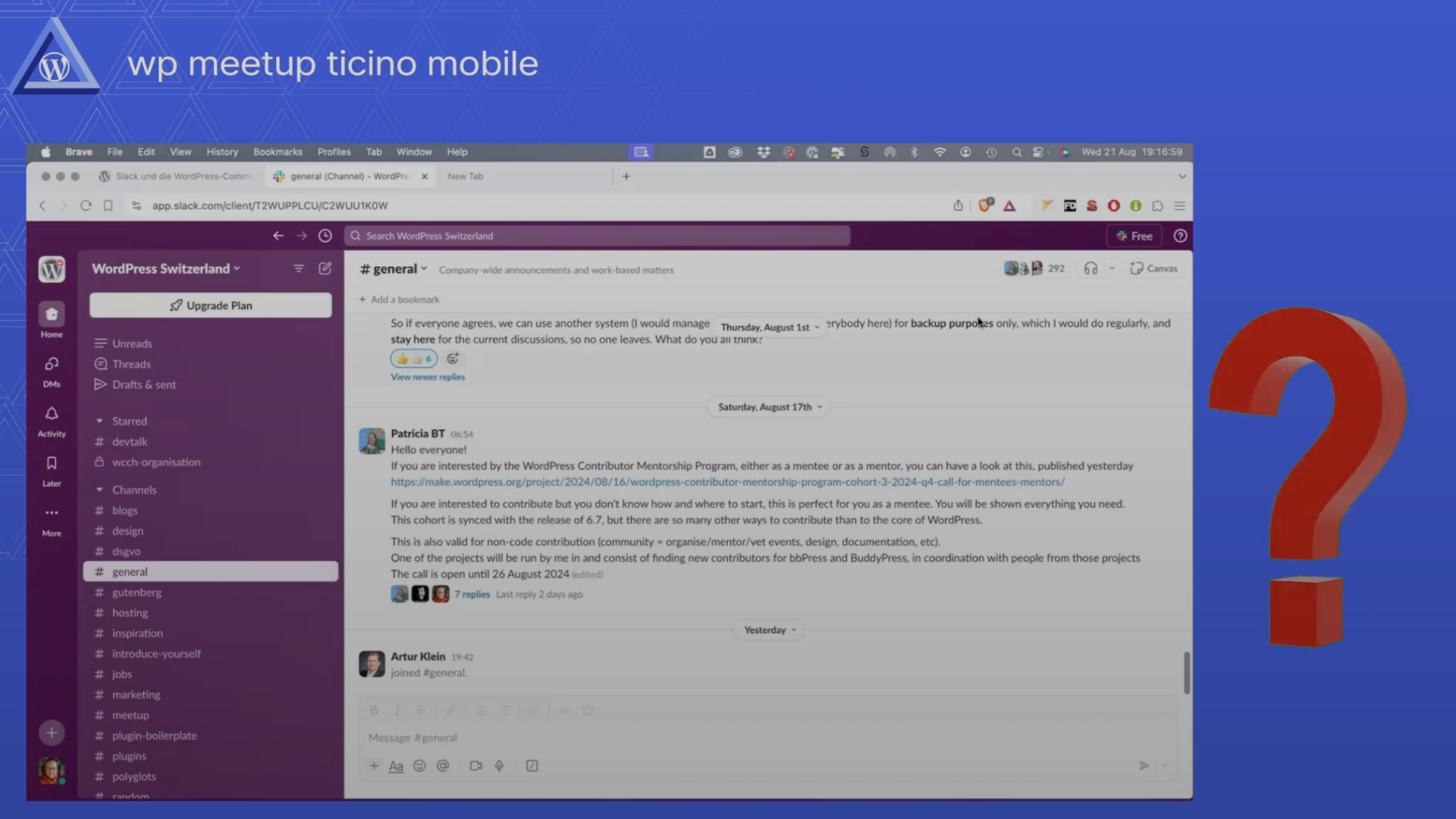
Task: Expand the Saturday, August 17th date dropdown
Action: tap(769, 407)
